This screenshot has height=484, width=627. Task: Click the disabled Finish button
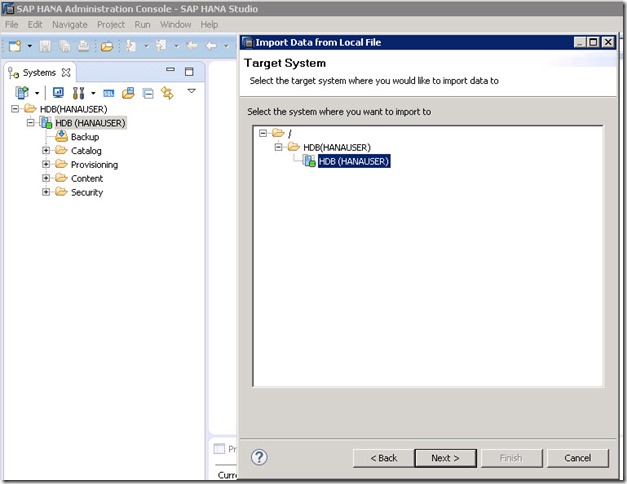[x=511, y=458]
